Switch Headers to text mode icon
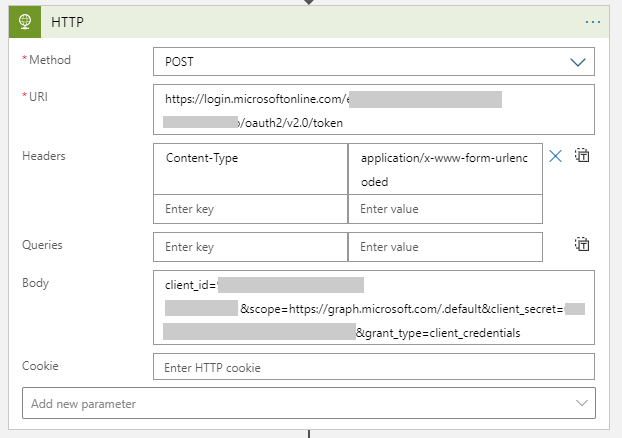Viewport: 622px width, 438px height. coord(582,156)
